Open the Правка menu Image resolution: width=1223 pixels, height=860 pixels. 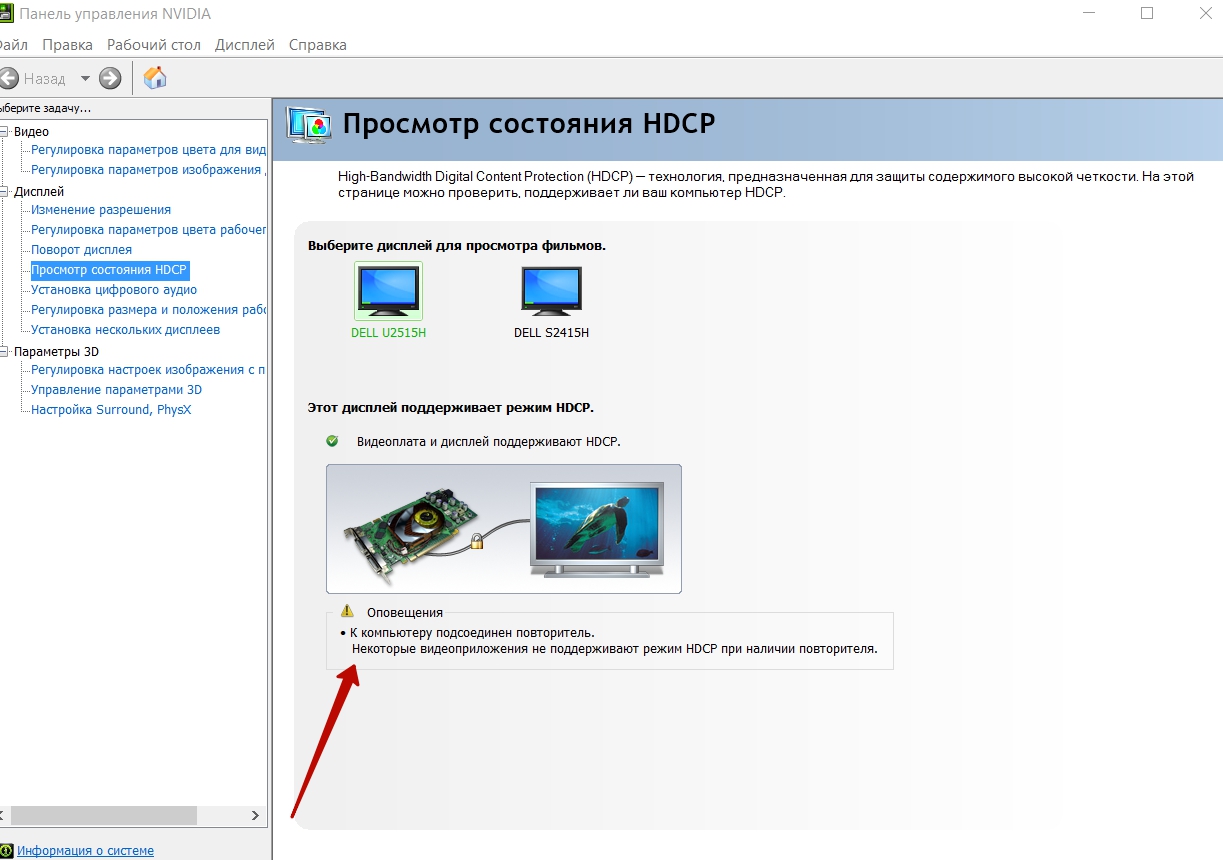tap(67, 45)
